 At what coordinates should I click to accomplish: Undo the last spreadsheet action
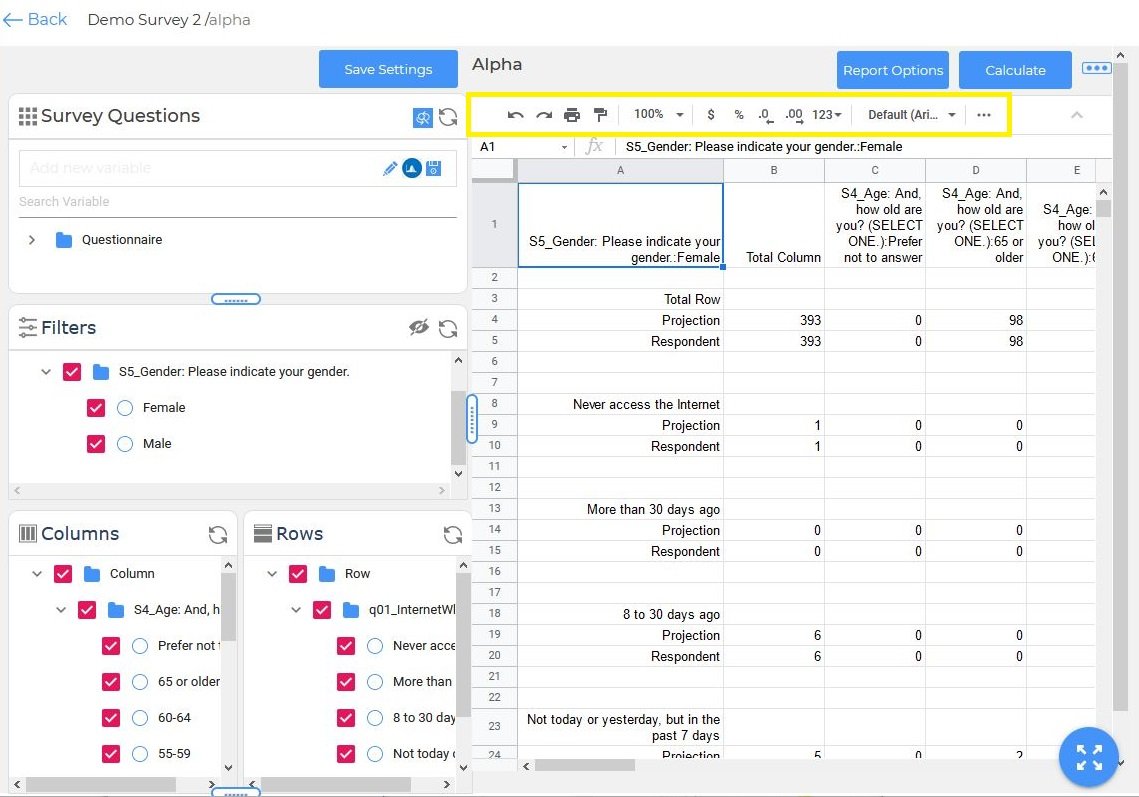[515, 115]
